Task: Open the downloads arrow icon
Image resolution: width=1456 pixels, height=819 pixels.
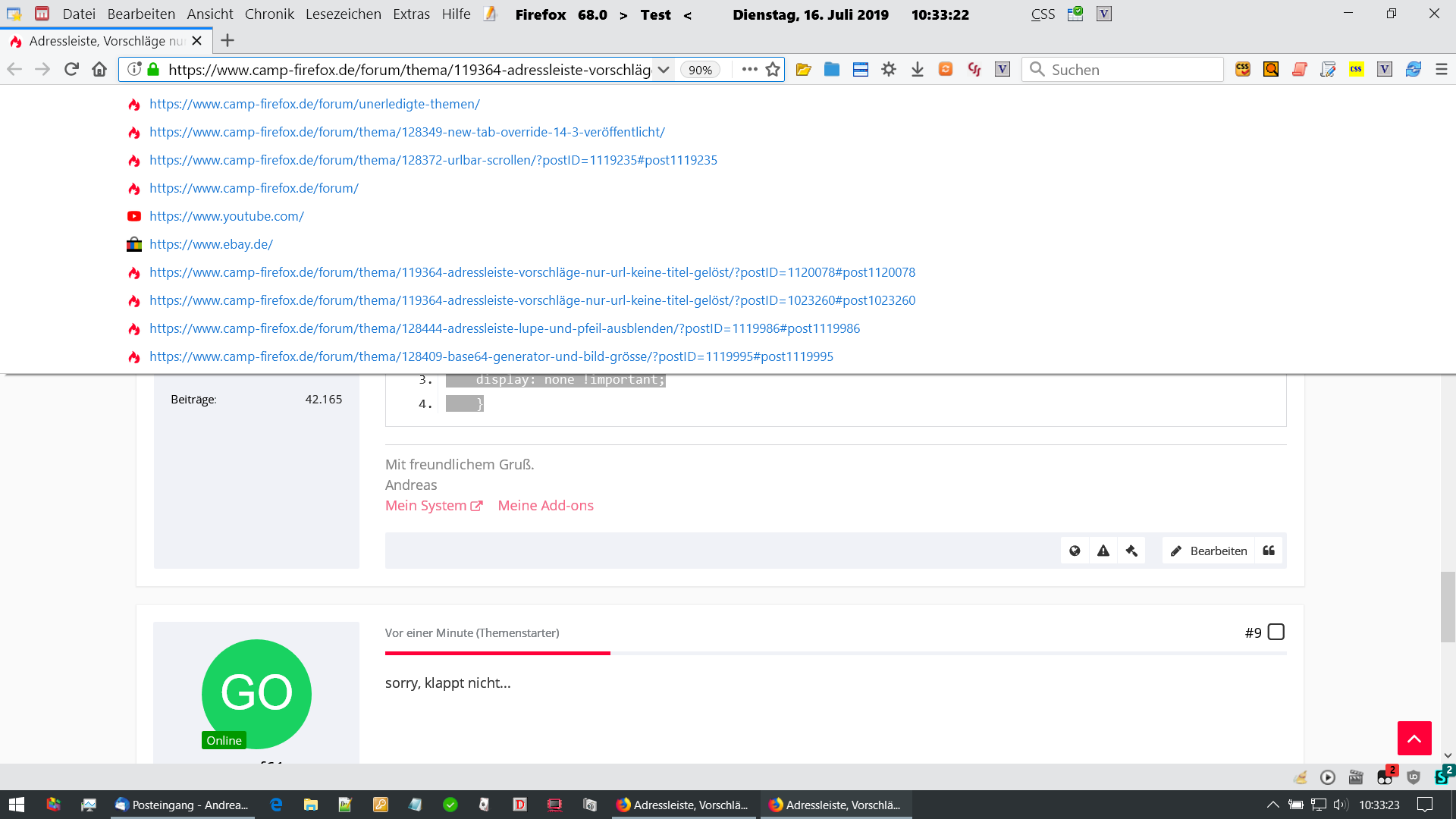Action: coord(917,70)
